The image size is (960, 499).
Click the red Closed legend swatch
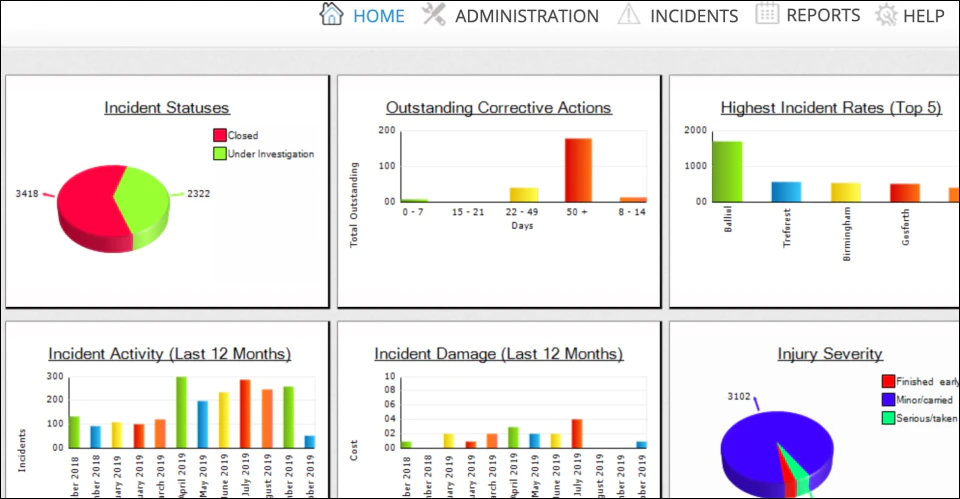click(x=220, y=135)
